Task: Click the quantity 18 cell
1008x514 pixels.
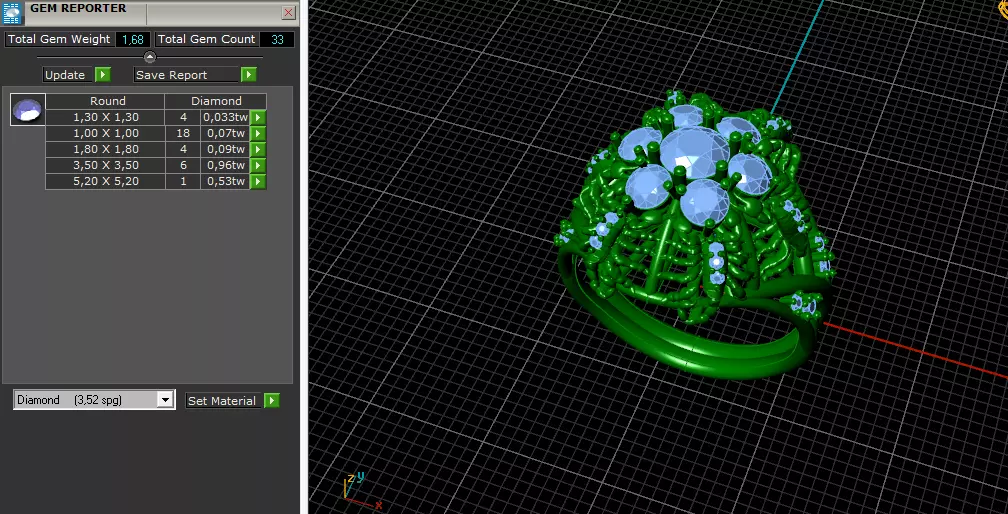Action: click(x=183, y=133)
